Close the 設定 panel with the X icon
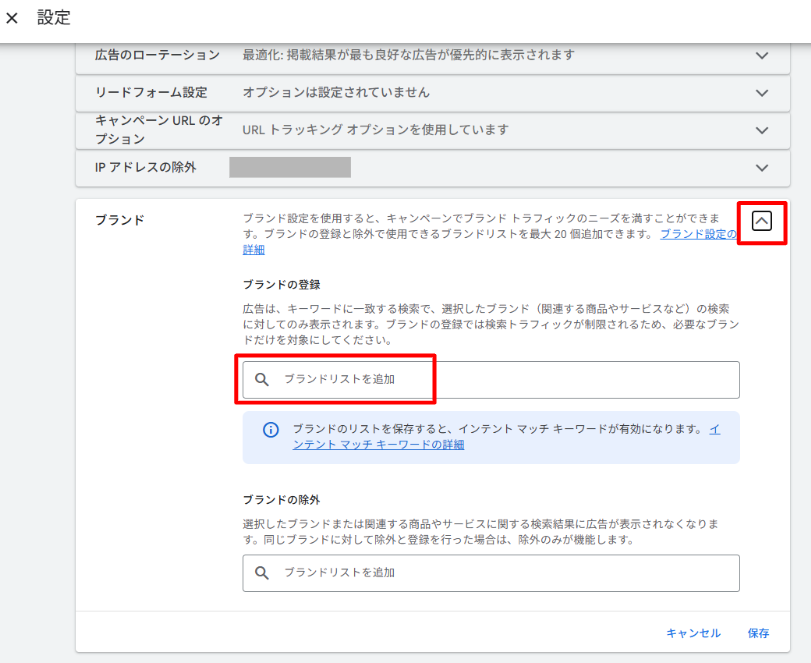The height and width of the screenshot is (663, 811). pos(12,19)
